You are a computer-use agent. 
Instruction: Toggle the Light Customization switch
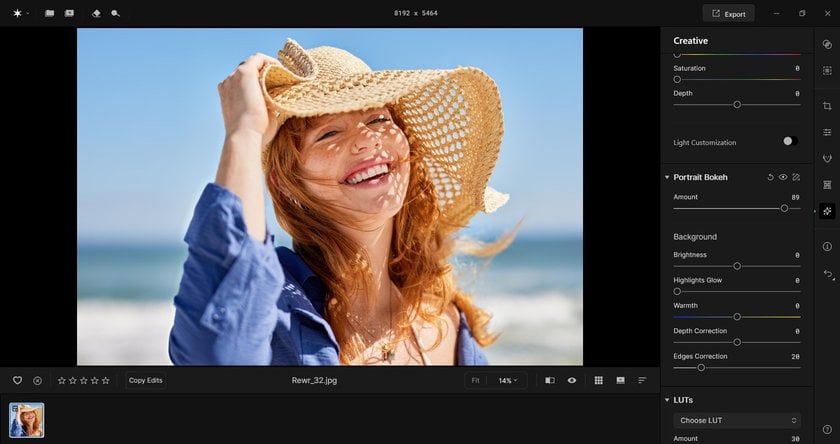coord(790,141)
